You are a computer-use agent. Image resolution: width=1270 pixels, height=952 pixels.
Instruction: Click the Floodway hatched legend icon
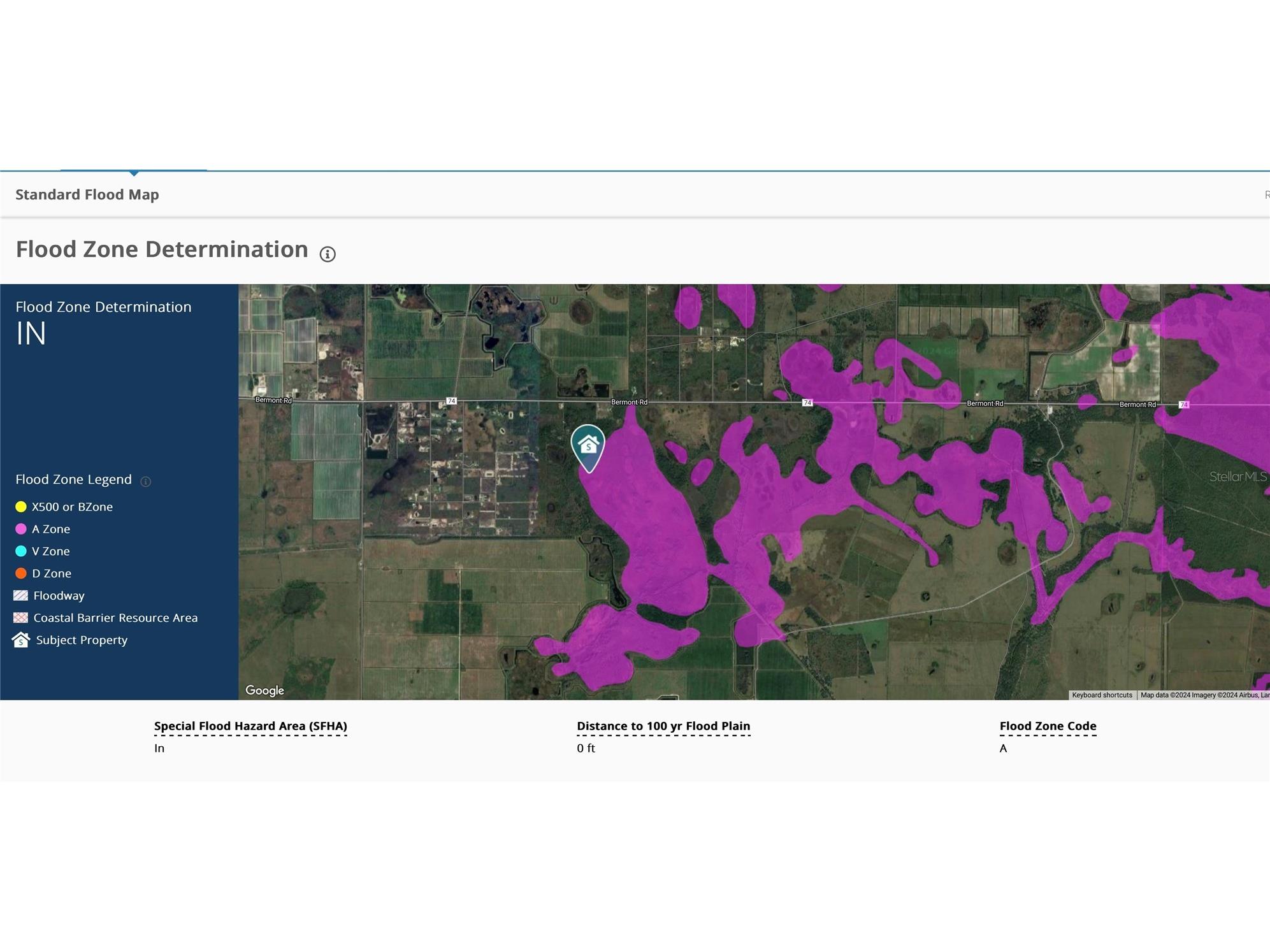(x=20, y=595)
